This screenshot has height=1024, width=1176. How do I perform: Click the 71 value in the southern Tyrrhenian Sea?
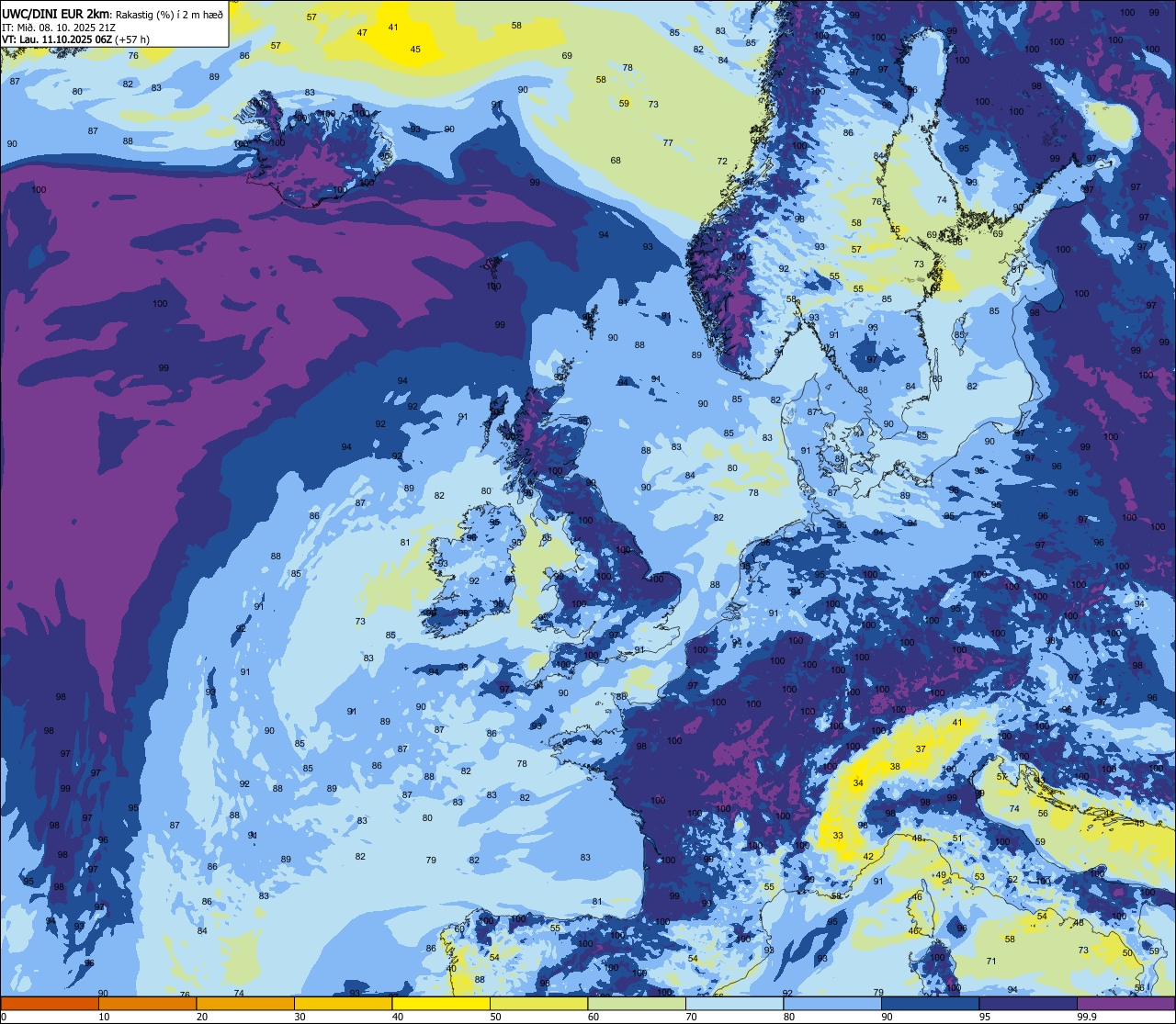pyautogui.click(x=991, y=962)
